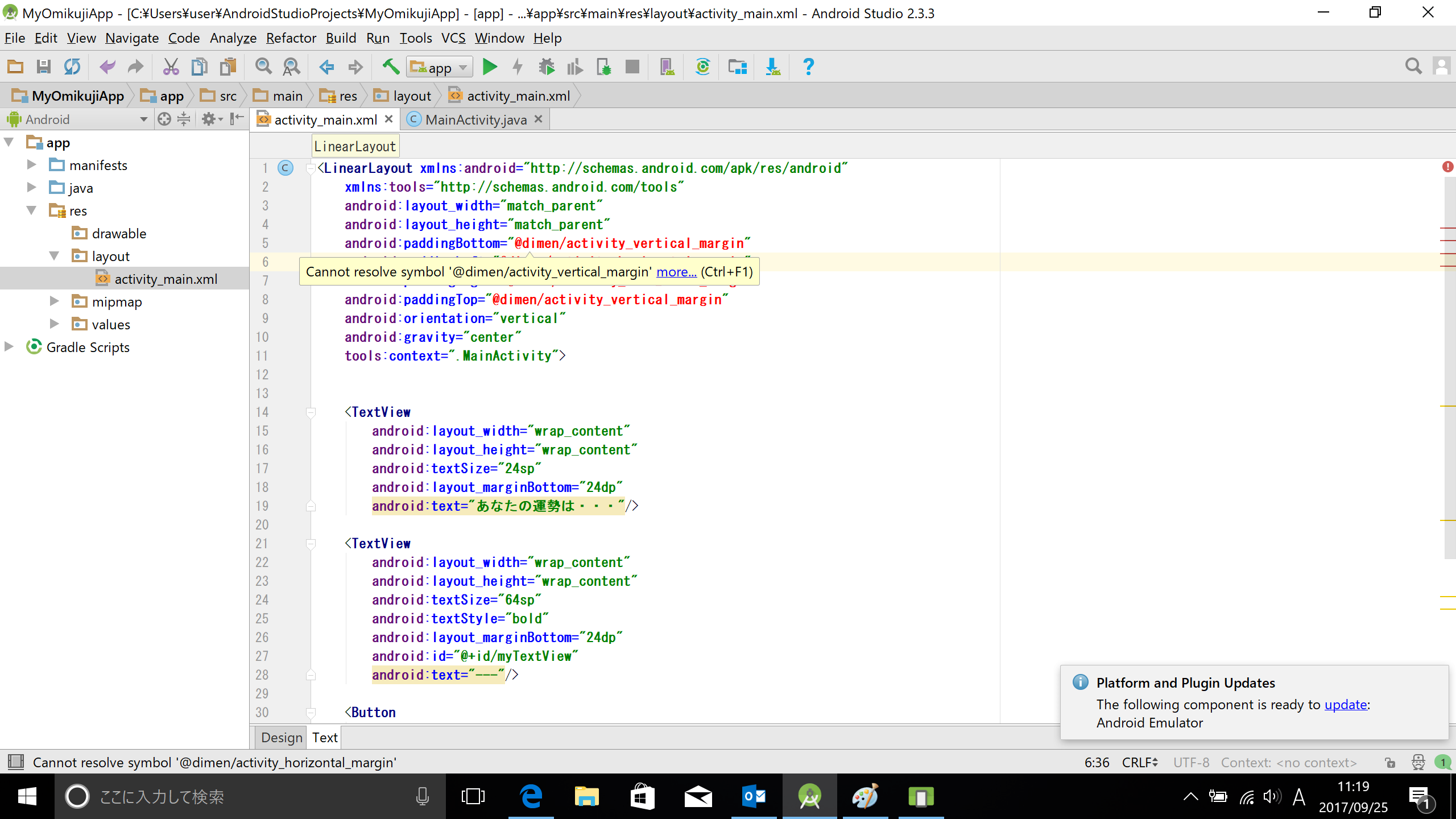Switch to the MainActivity.java tab

coord(475,120)
